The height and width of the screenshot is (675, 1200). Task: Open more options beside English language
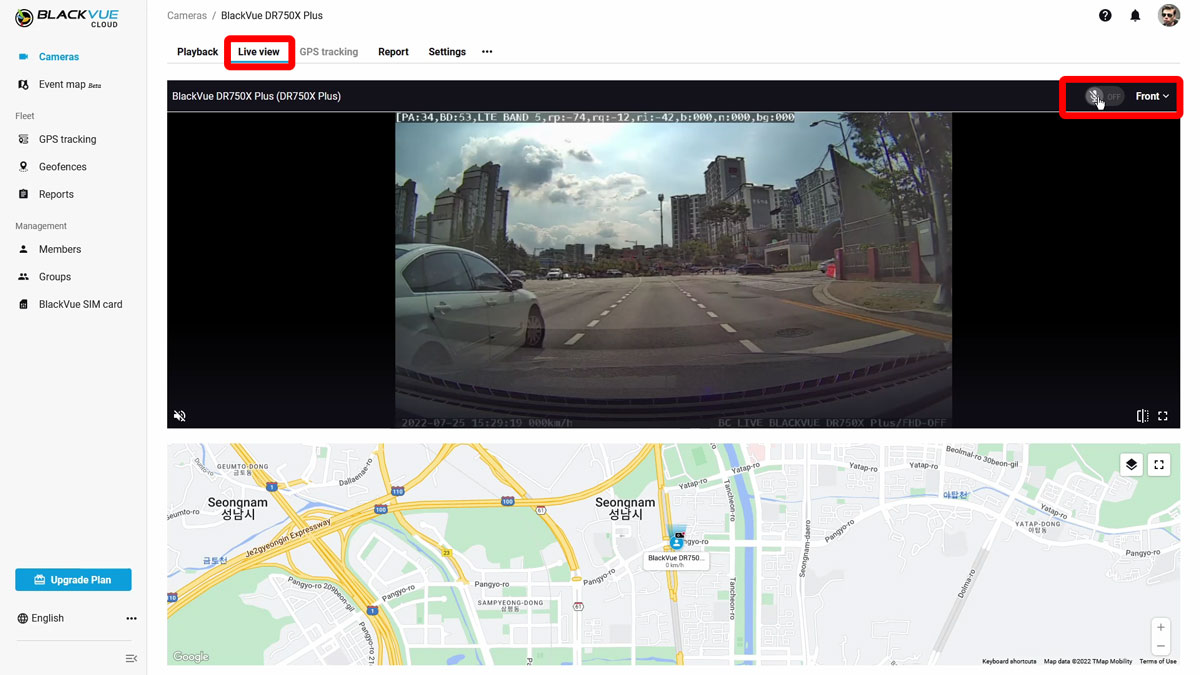131,619
